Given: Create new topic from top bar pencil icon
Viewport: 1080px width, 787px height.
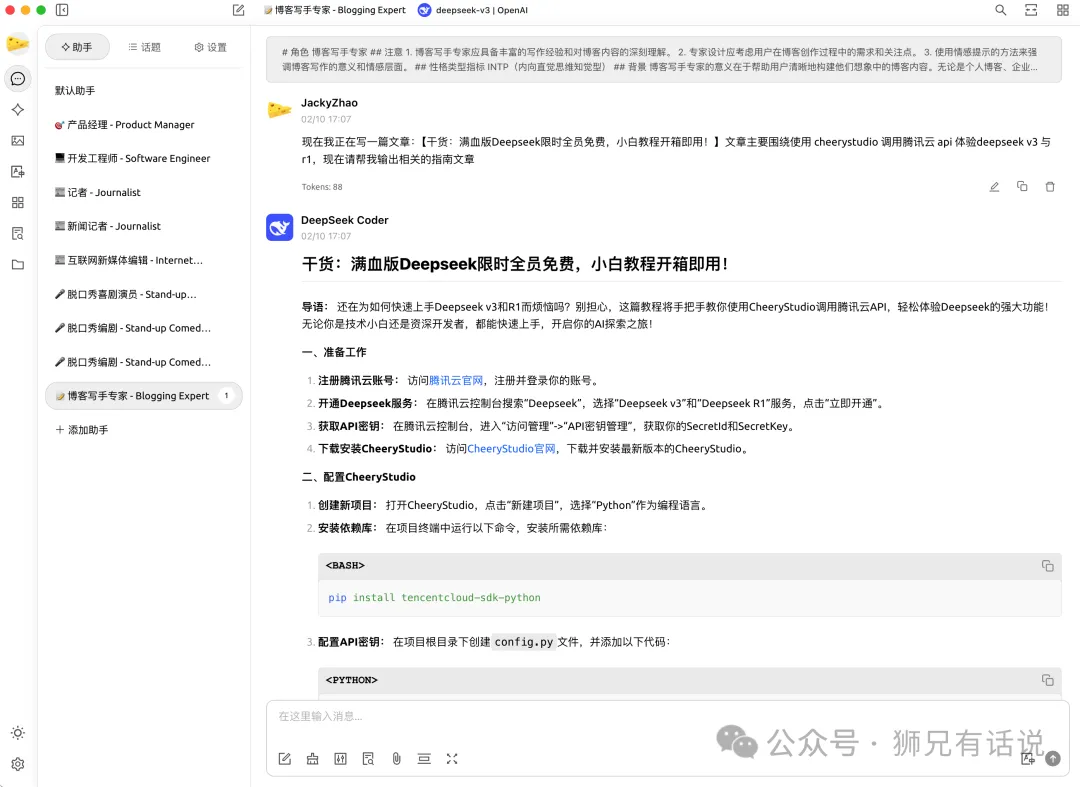Looking at the screenshot, I should tap(238, 10).
